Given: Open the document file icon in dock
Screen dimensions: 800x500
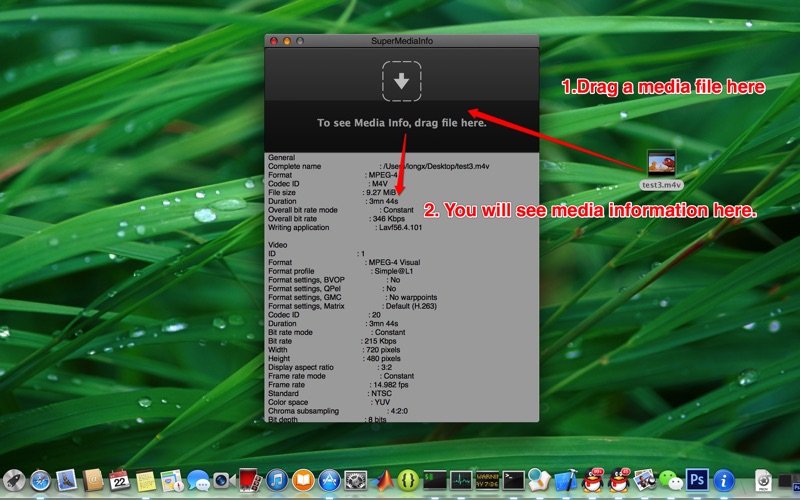Looking at the screenshot, I should (x=764, y=481).
